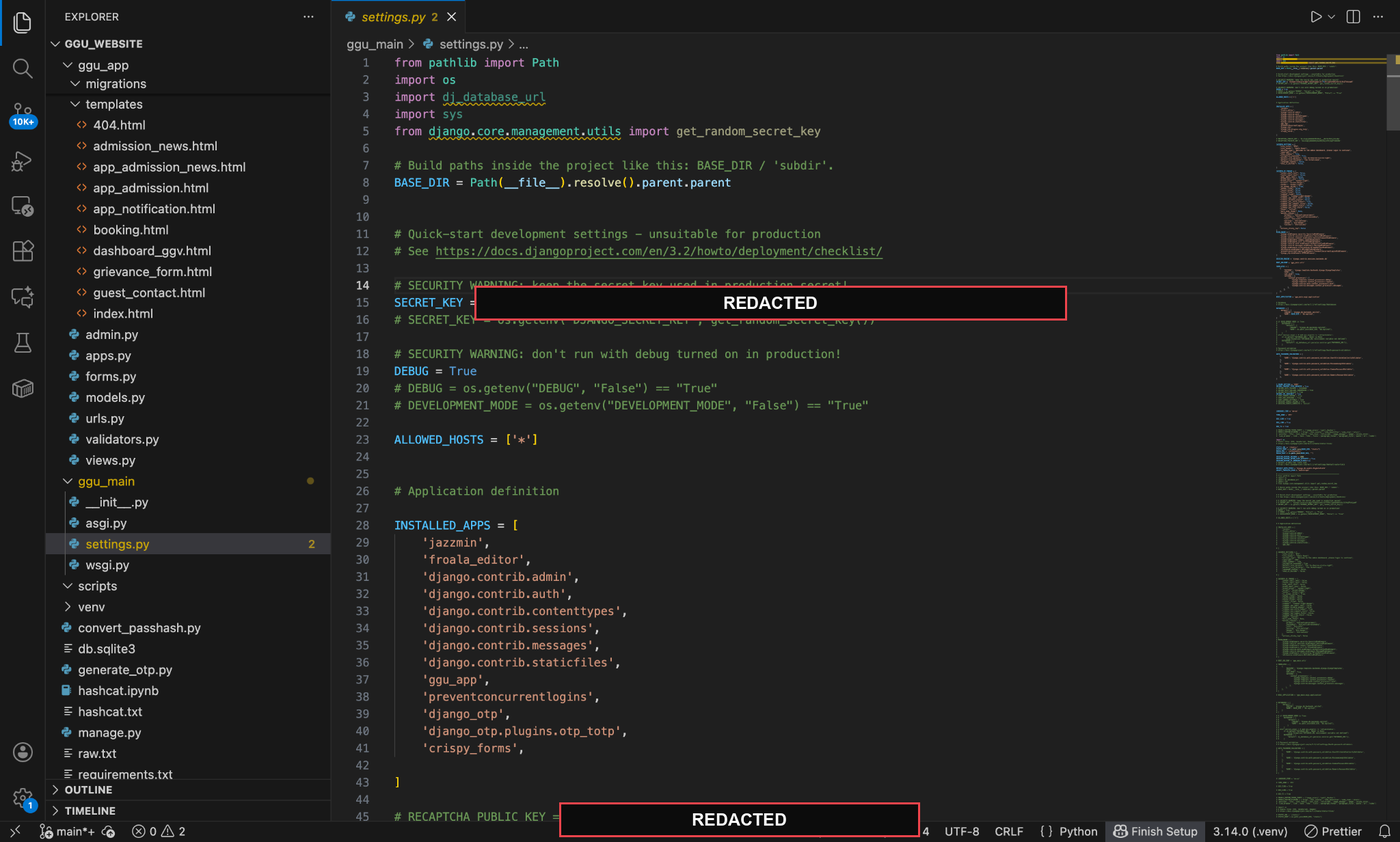
Task: Open the Remote Explorer view
Action: pyautogui.click(x=22, y=206)
